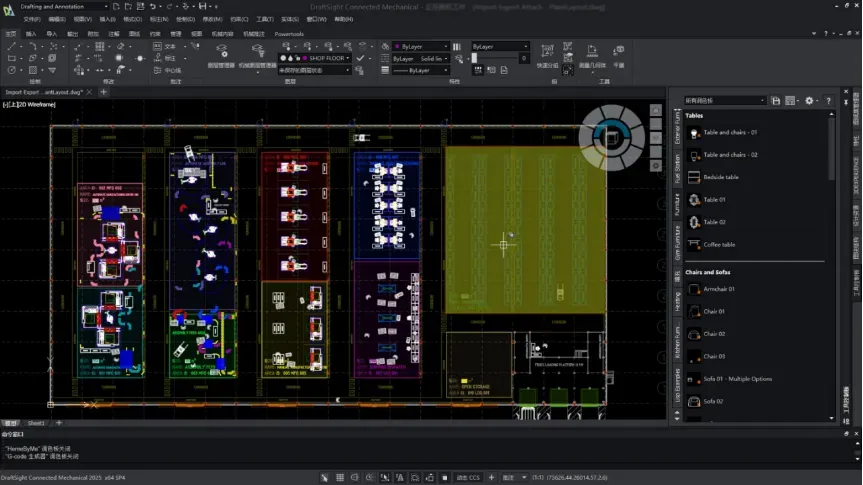The width and height of the screenshot is (863, 485).
Task: Open the ByLayer line color dropdown
Action: pos(425,46)
